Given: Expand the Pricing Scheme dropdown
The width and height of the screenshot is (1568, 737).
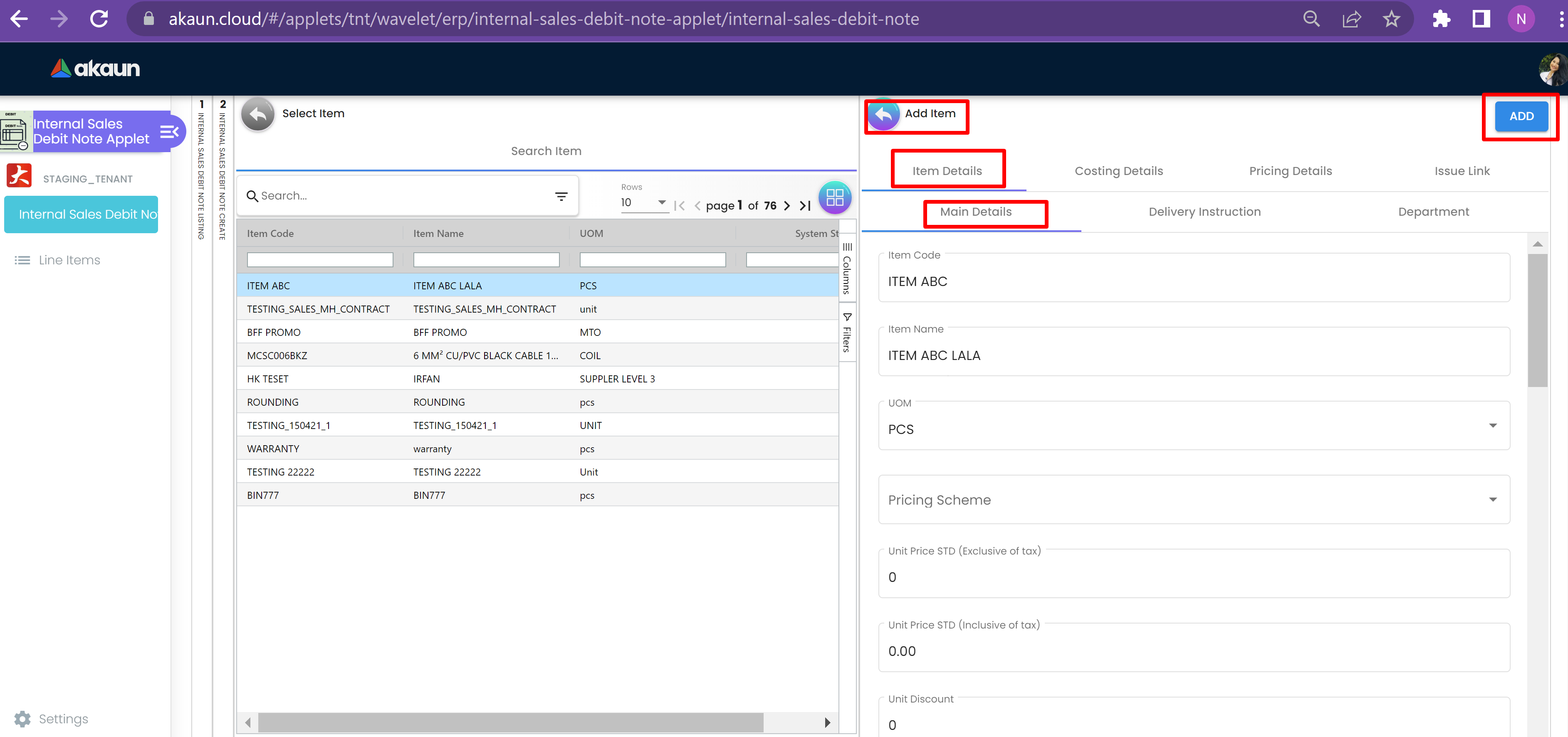Looking at the screenshot, I should point(1492,499).
